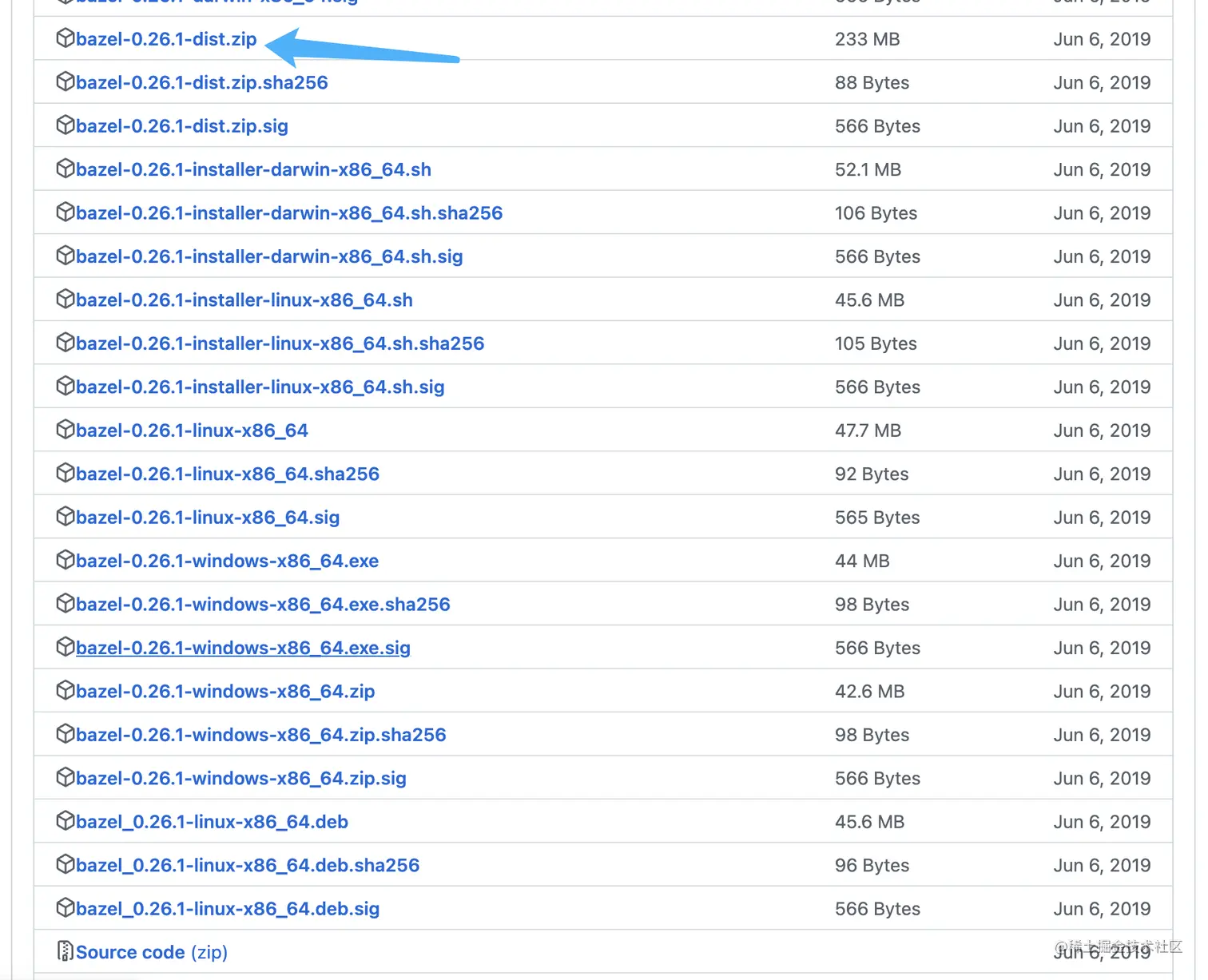This screenshot has height=980, width=1208.
Task: Download bazel-0.26.1-installer-linux-x86_64.sh
Action: 244,300
